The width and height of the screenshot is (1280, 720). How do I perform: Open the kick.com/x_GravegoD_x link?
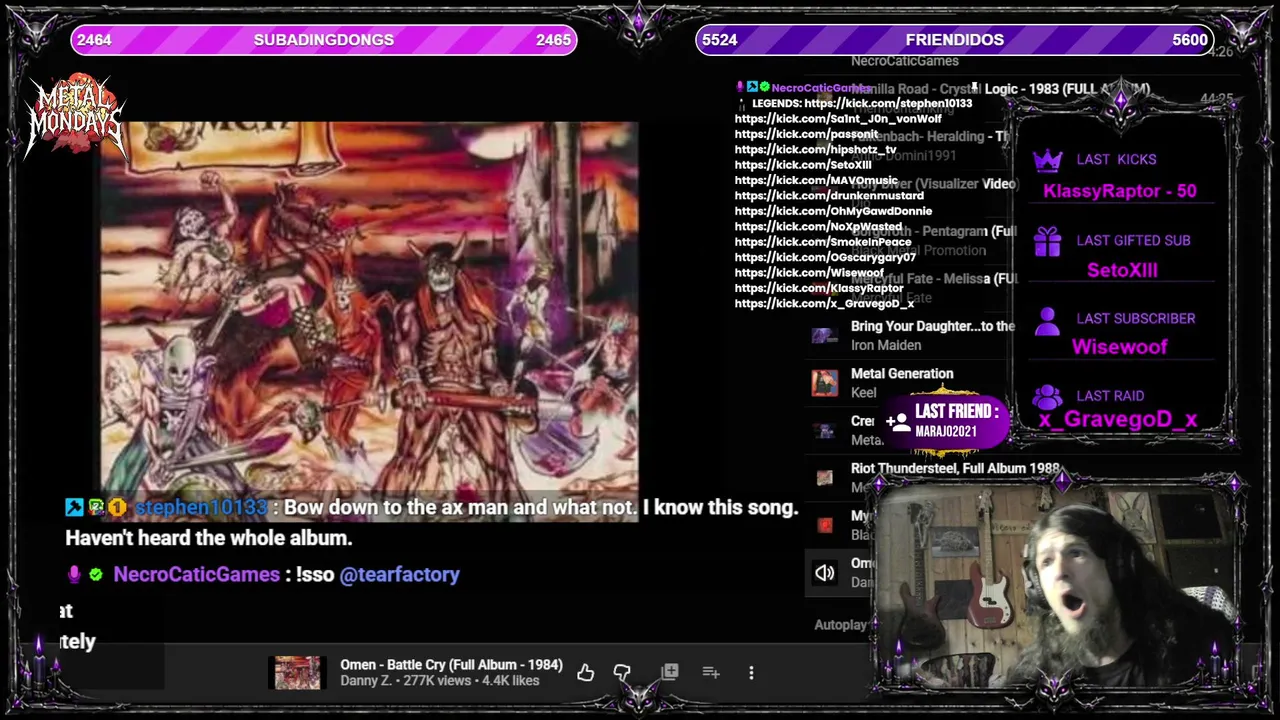click(x=824, y=304)
